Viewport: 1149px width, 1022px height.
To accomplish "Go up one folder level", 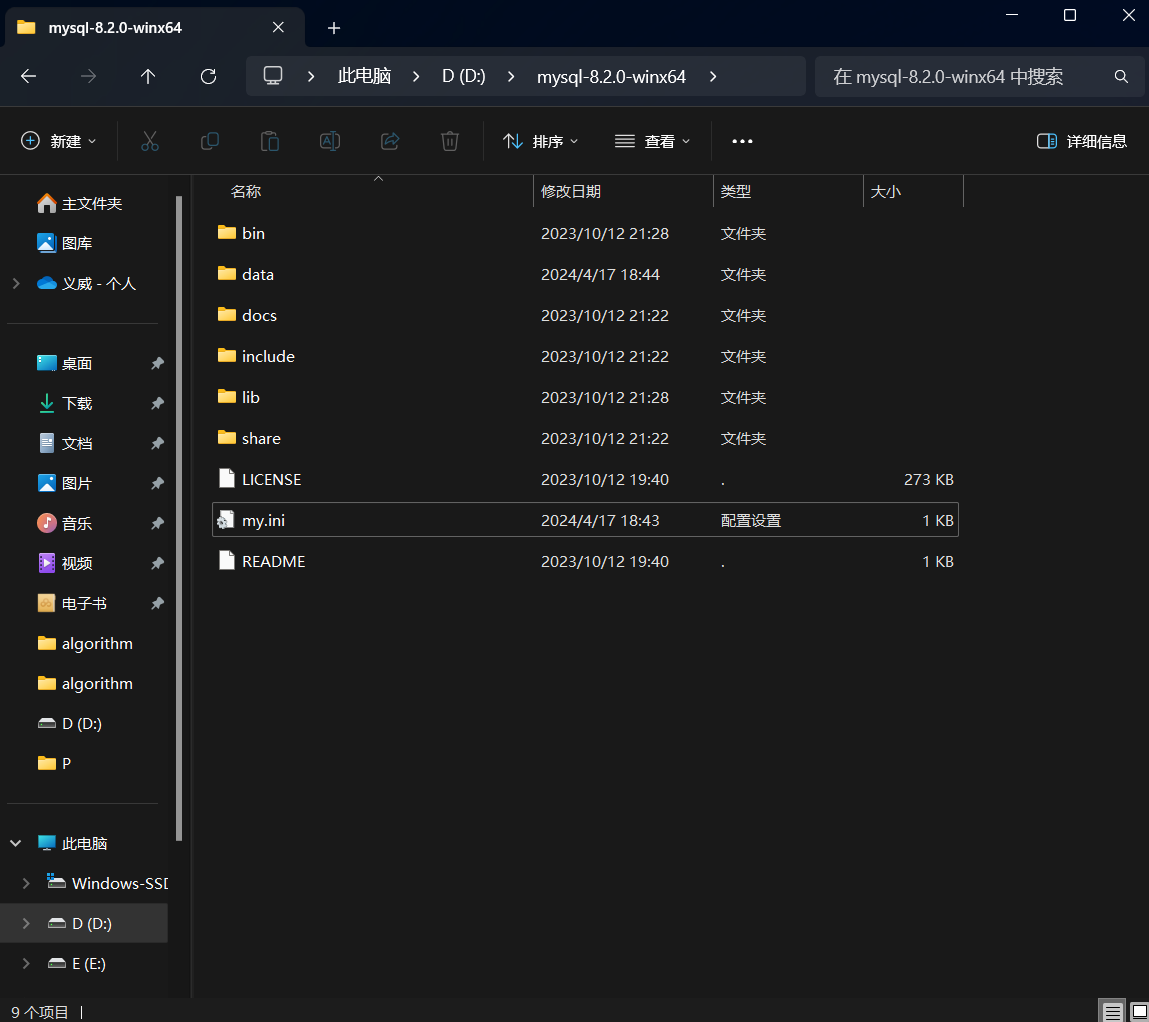I will click(148, 76).
